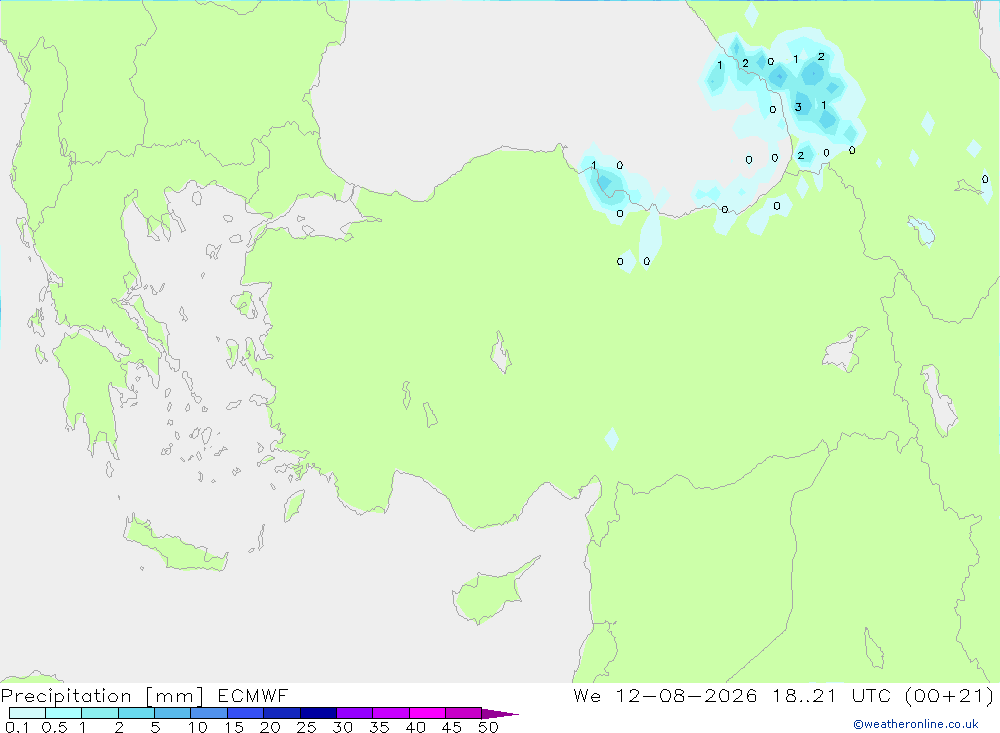The width and height of the screenshot is (1000, 733).
Task: Click the legend tick label "0.5"
Action: pos(54,727)
